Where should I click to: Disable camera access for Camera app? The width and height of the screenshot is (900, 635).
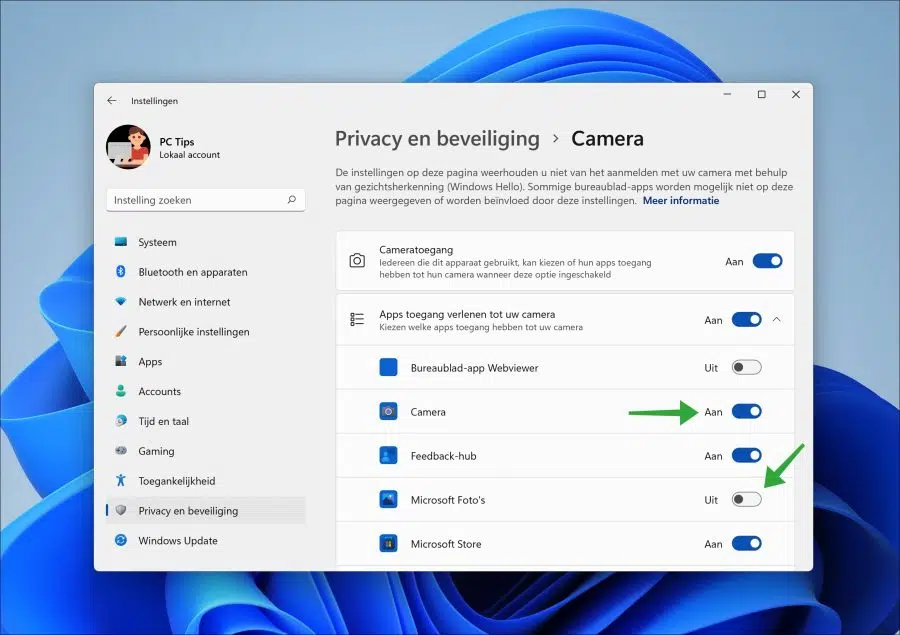coord(747,412)
